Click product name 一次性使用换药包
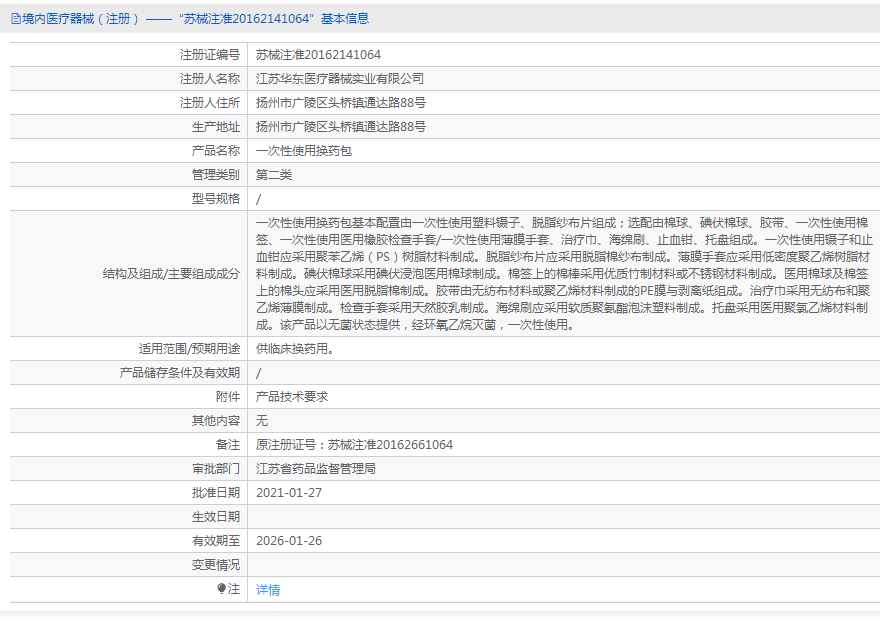880x624 pixels. (x=304, y=151)
